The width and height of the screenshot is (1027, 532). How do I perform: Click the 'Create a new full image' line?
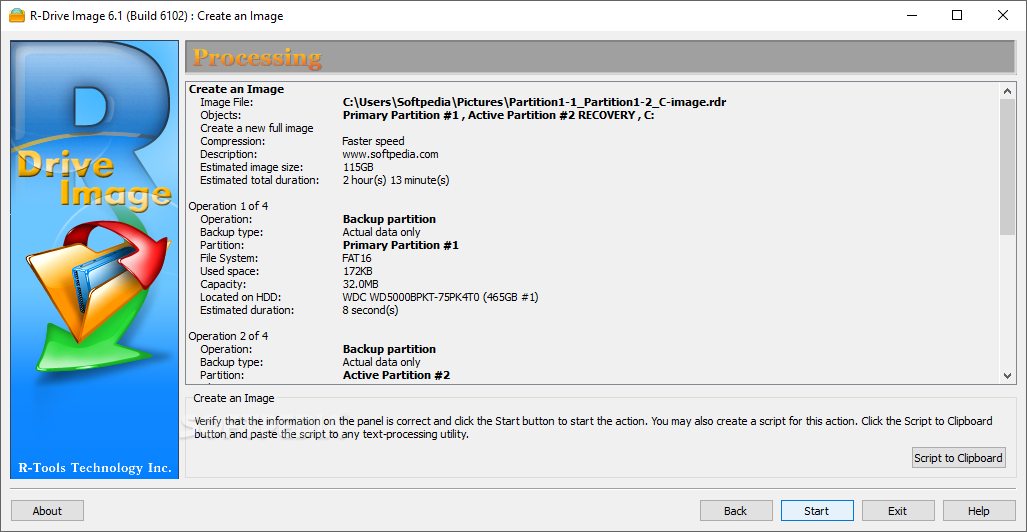[257, 128]
